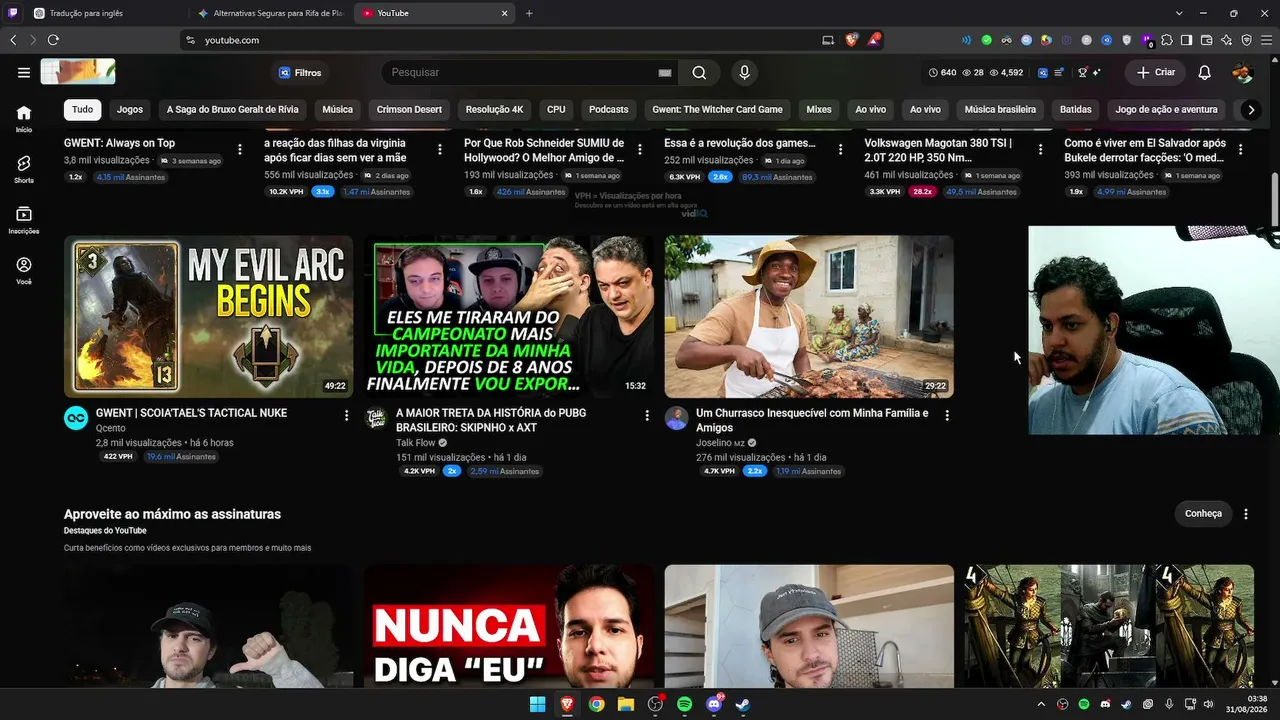The height and width of the screenshot is (720, 1280).
Task: Open options for Churrasco Inesquecível video
Action: point(947,415)
